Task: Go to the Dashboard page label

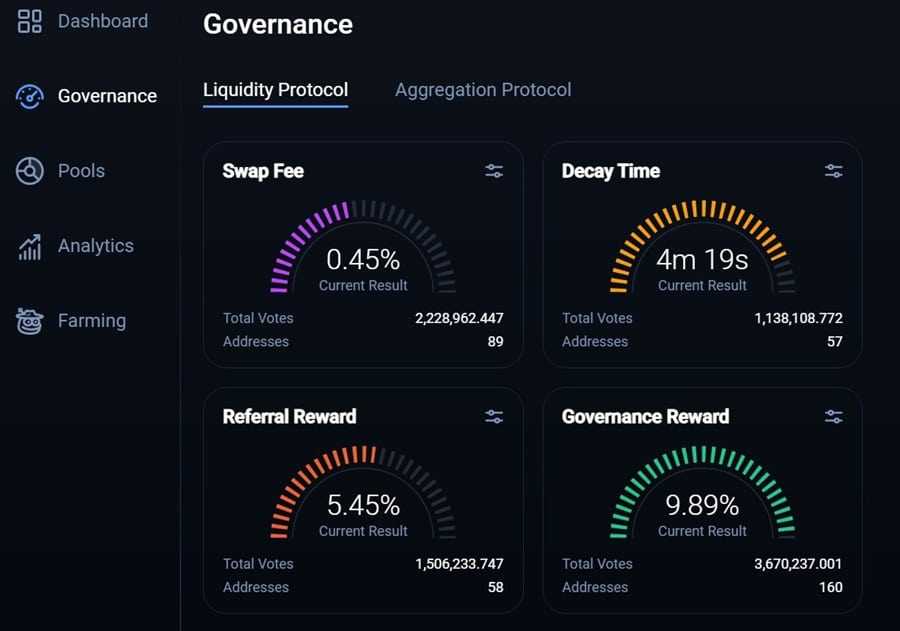Action: (102, 21)
